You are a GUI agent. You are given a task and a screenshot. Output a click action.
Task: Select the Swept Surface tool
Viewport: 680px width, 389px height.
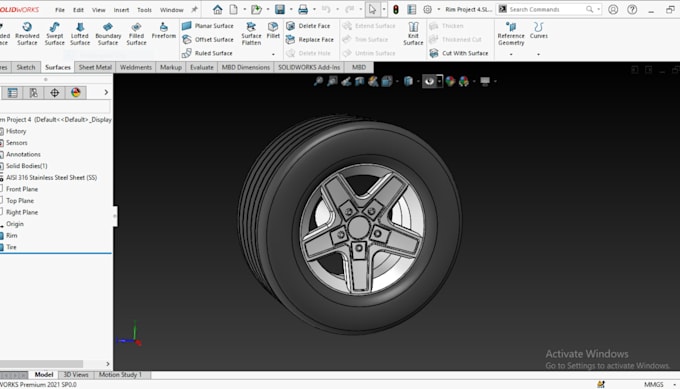pos(55,34)
